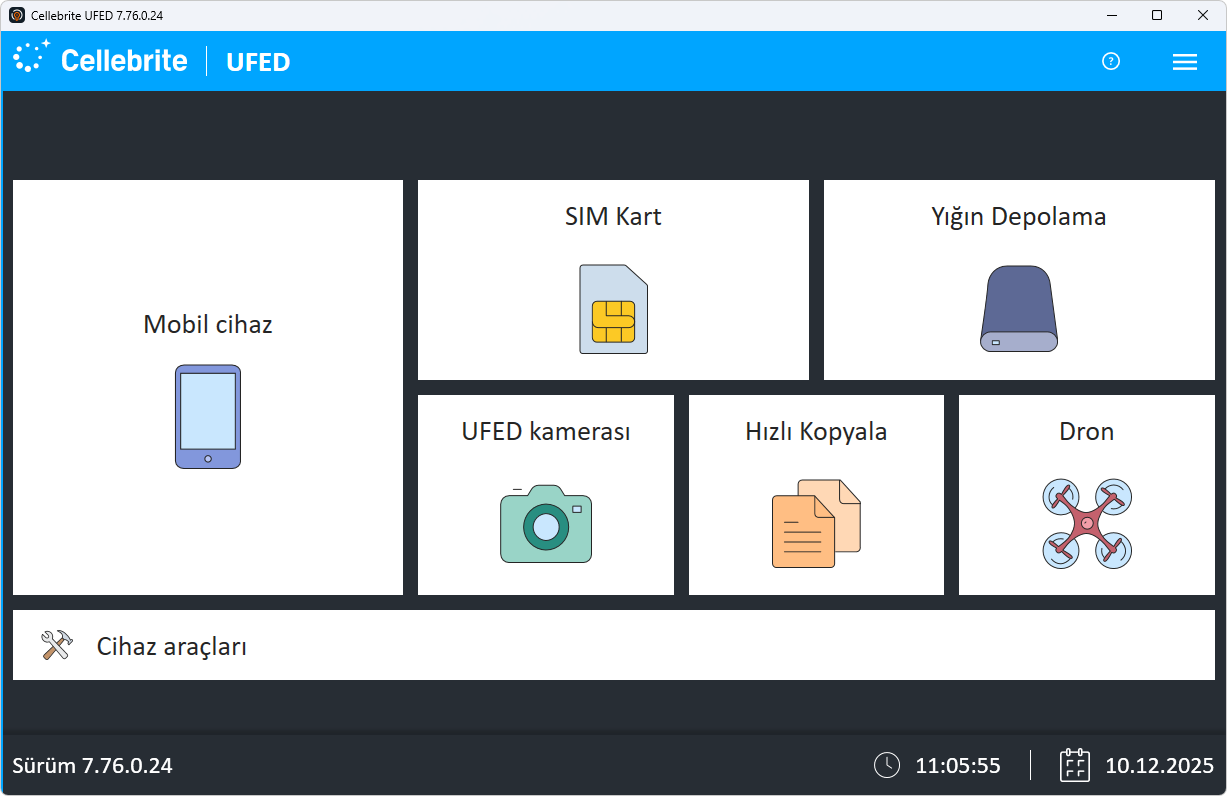Click the mobile phone icon
This screenshot has height=796, width=1227.
point(208,417)
